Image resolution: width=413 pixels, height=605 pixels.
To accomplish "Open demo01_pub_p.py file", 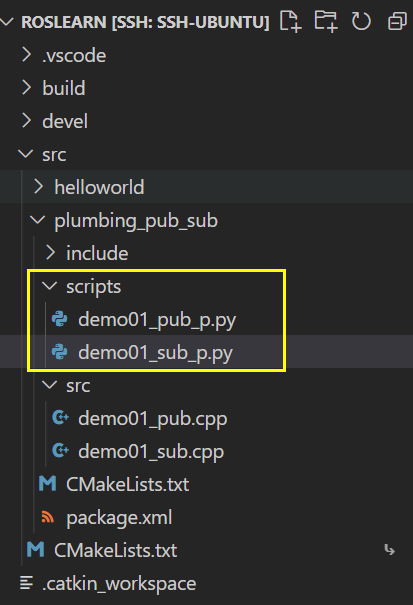I will point(157,320).
